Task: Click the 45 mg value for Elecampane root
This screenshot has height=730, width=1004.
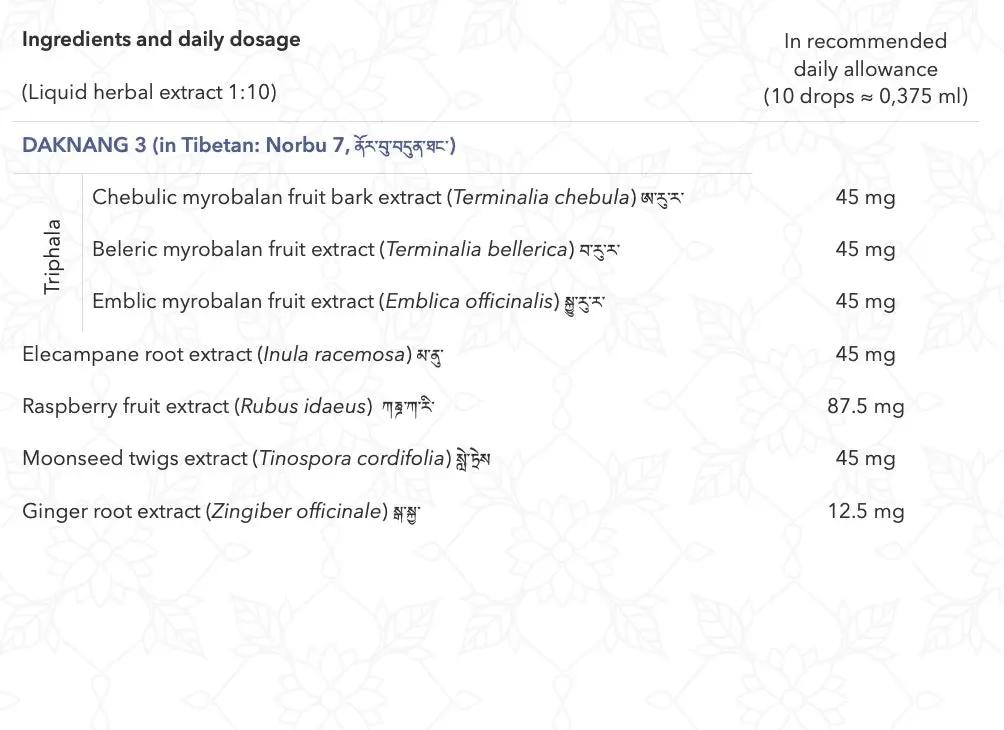Action: tap(865, 354)
